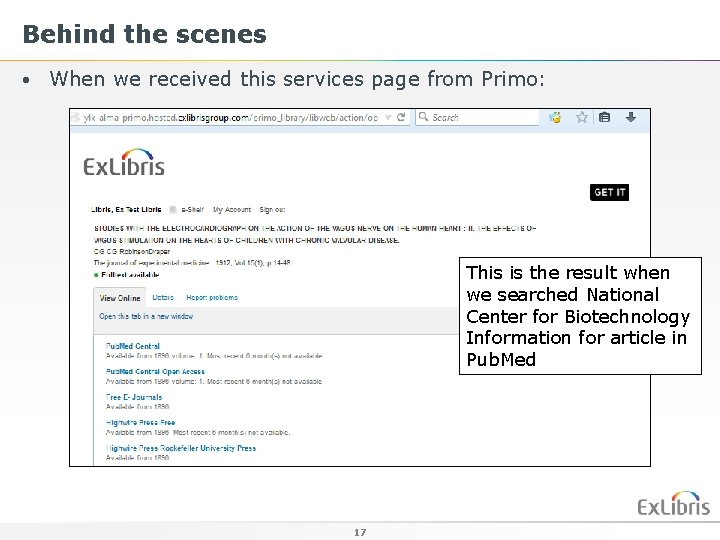This screenshot has height=540, width=720.
Task: Reload the page with the browser refresh icon
Action: click(x=401, y=117)
